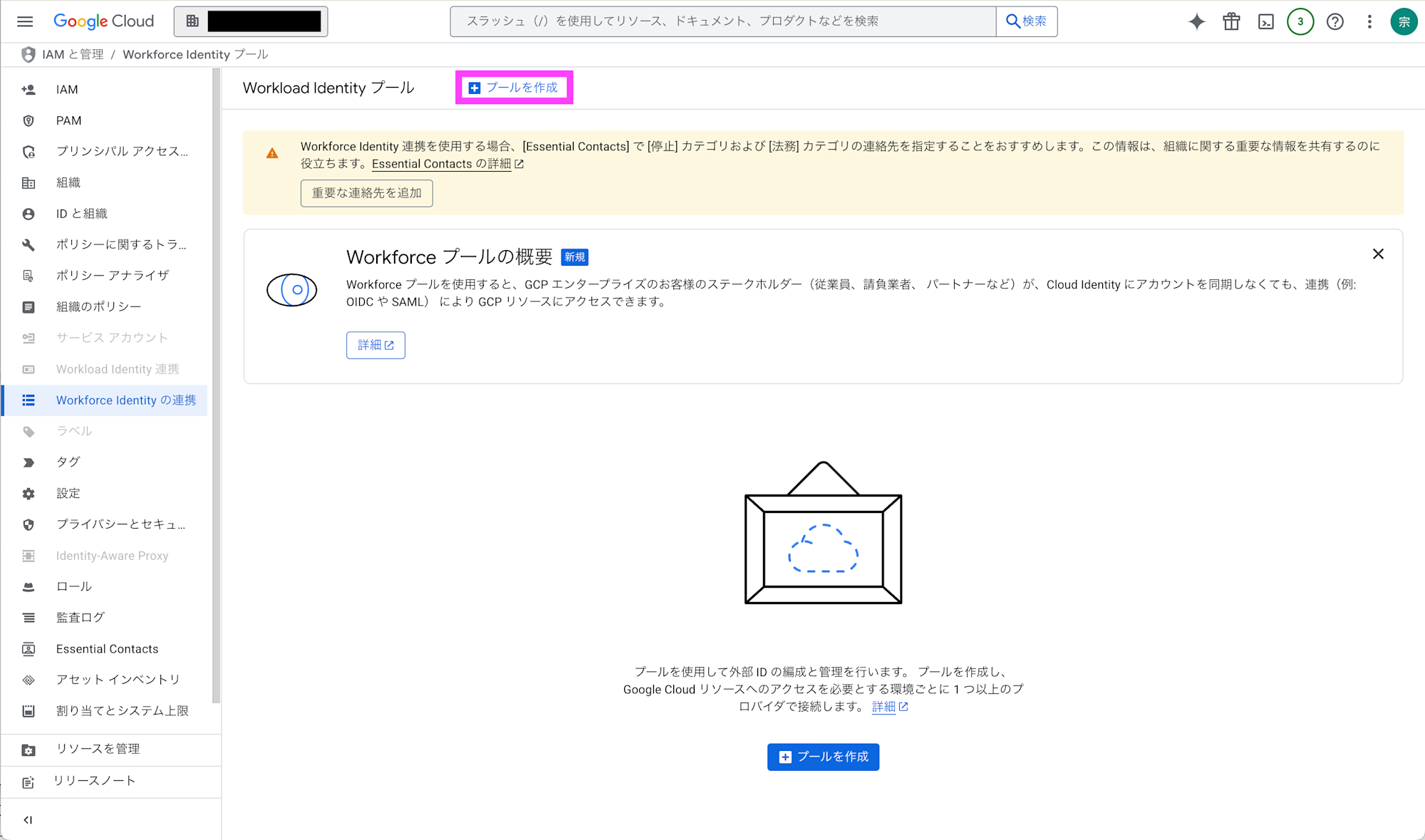
Task: Click the 組織のポリシー icon
Action: (x=28, y=307)
